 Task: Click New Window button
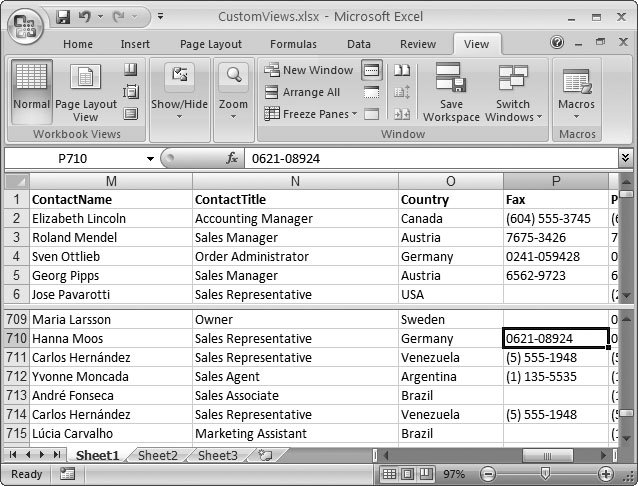click(308, 70)
